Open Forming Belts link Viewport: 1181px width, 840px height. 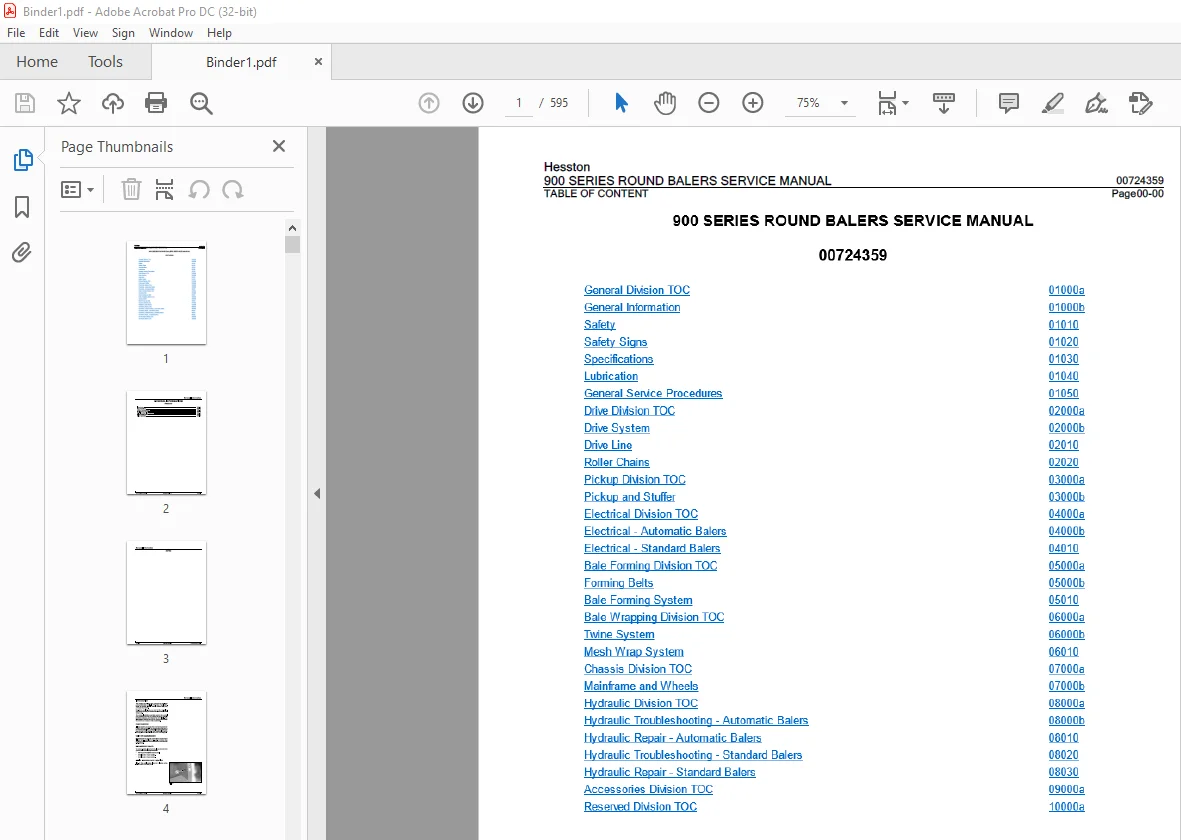click(x=618, y=583)
